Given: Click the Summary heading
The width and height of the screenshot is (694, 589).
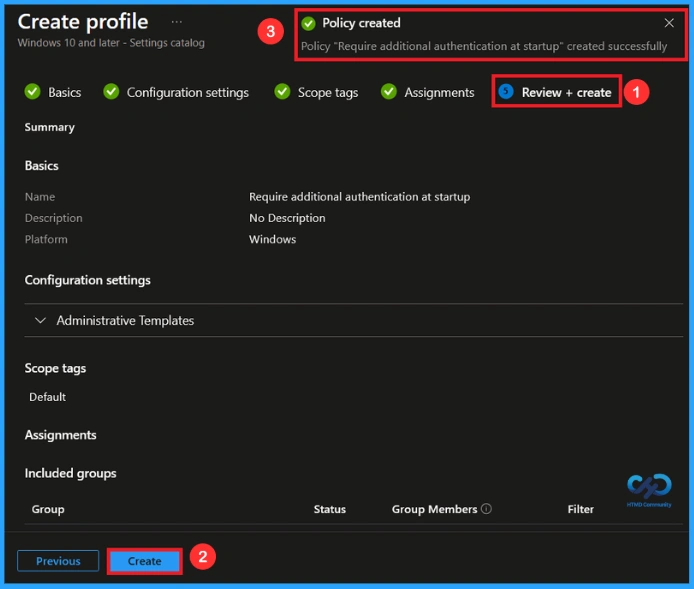Looking at the screenshot, I should (50, 127).
